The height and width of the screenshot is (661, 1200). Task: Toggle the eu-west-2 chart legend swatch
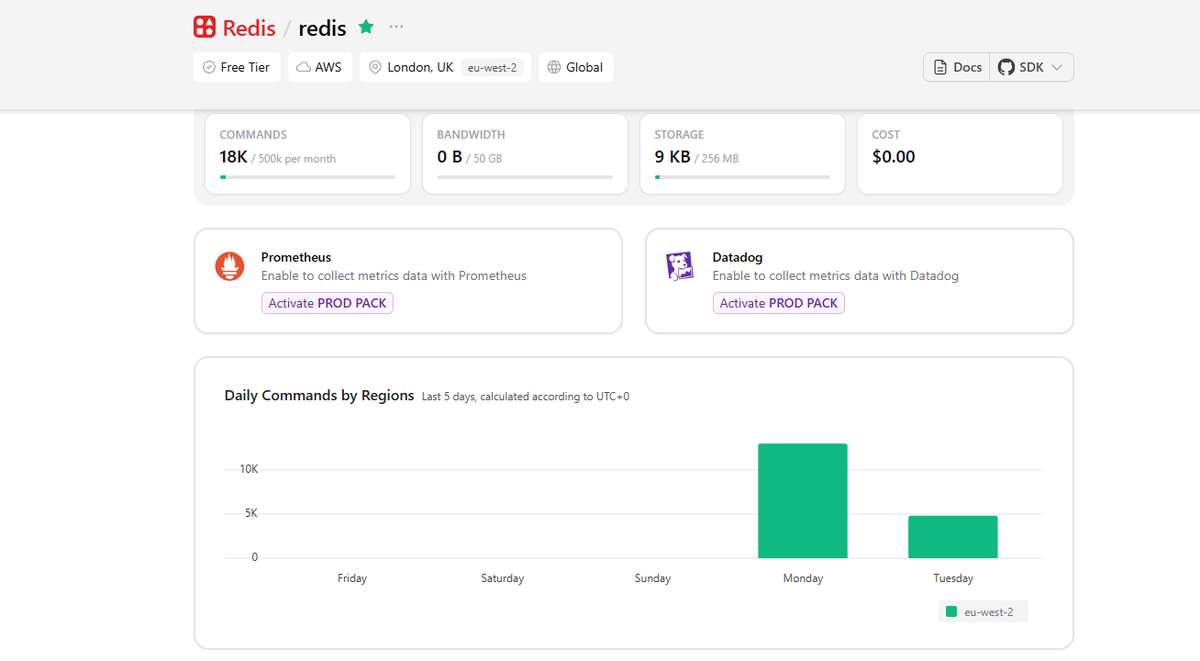(951, 611)
